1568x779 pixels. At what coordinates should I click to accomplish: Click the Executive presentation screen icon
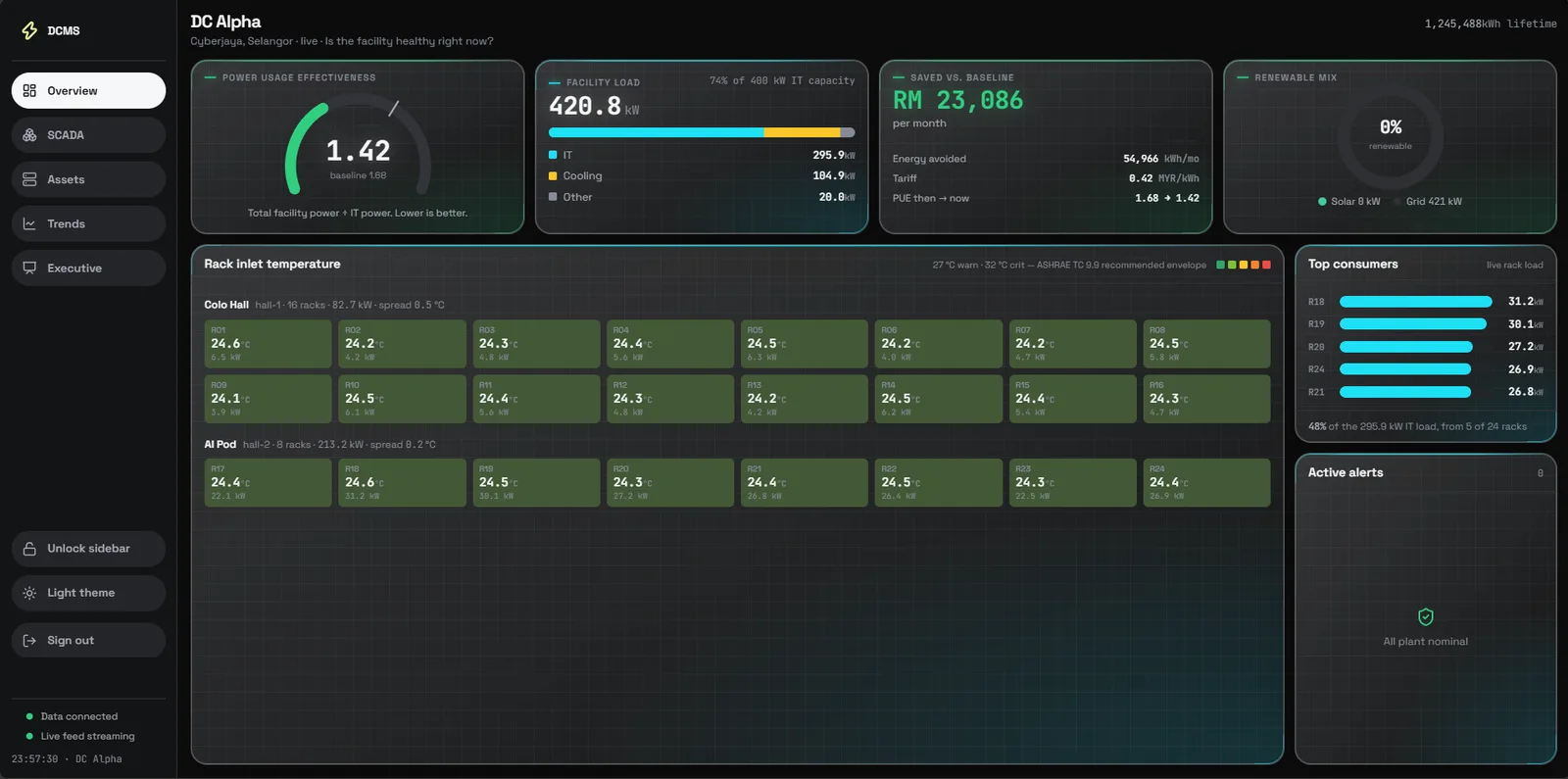tap(29, 268)
